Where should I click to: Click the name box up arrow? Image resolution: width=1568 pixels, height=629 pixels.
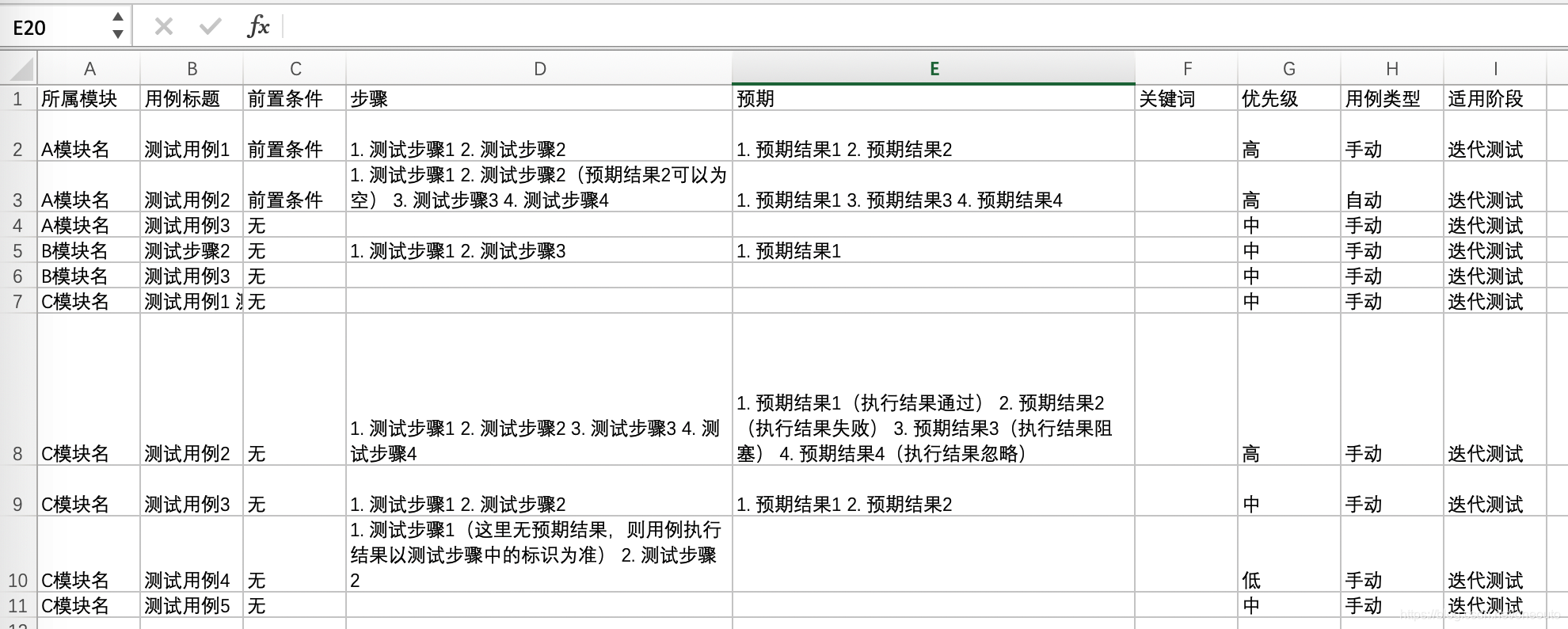pyautogui.click(x=118, y=17)
